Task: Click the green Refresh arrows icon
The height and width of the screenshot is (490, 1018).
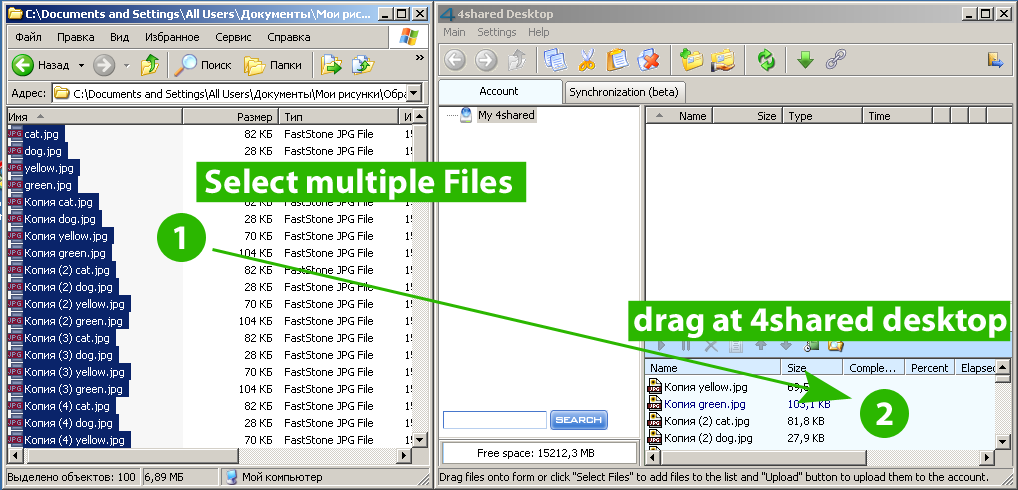Action: coord(767,61)
